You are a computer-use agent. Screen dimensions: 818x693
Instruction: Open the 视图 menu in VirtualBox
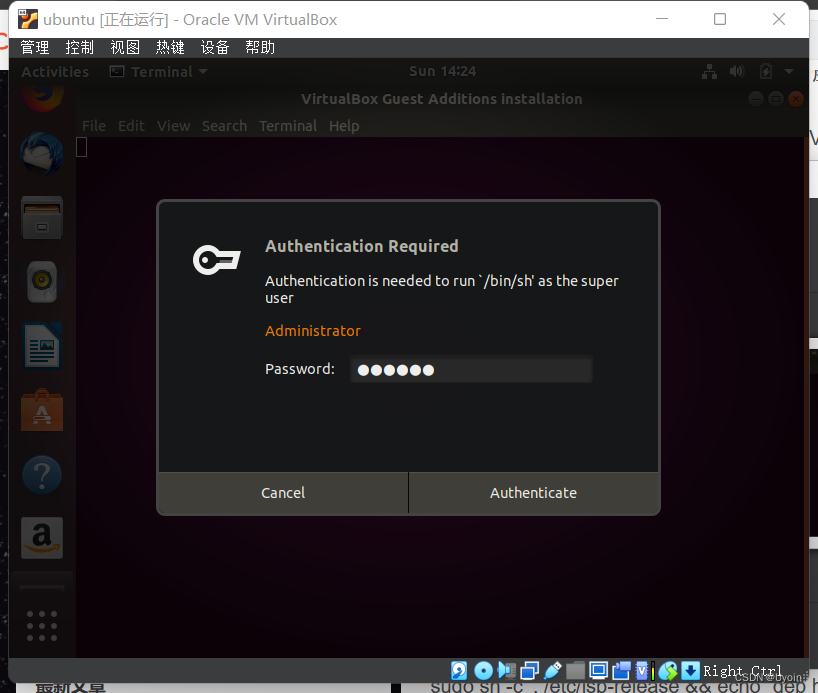125,47
